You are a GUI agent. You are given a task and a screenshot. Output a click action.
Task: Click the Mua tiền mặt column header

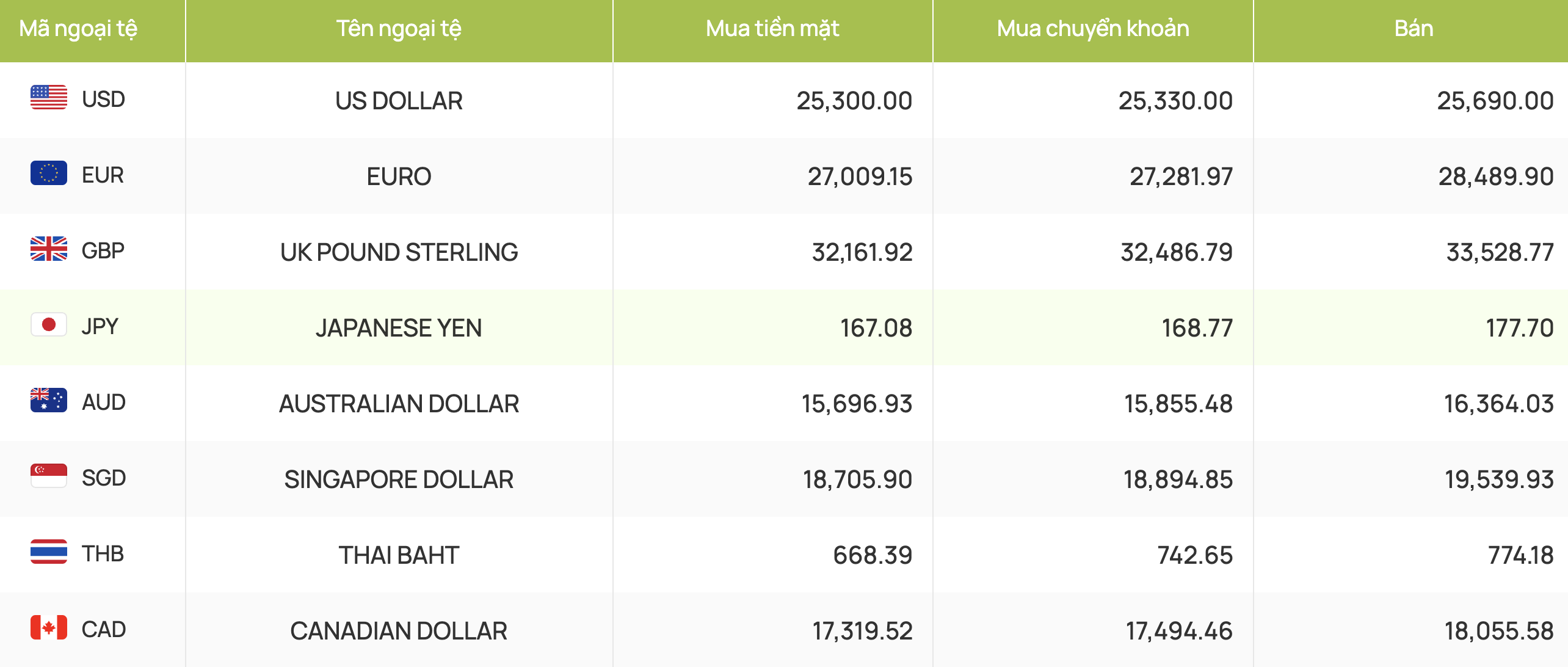click(772, 29)
